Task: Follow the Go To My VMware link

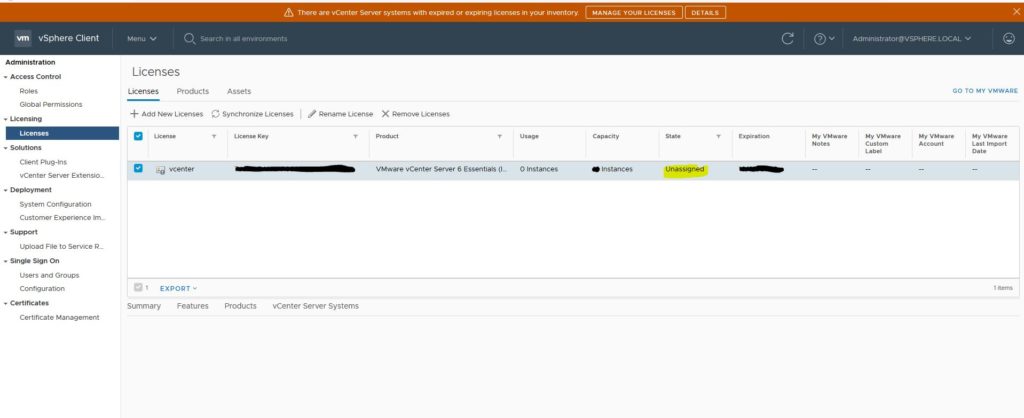Action: (x=985, y=91)
